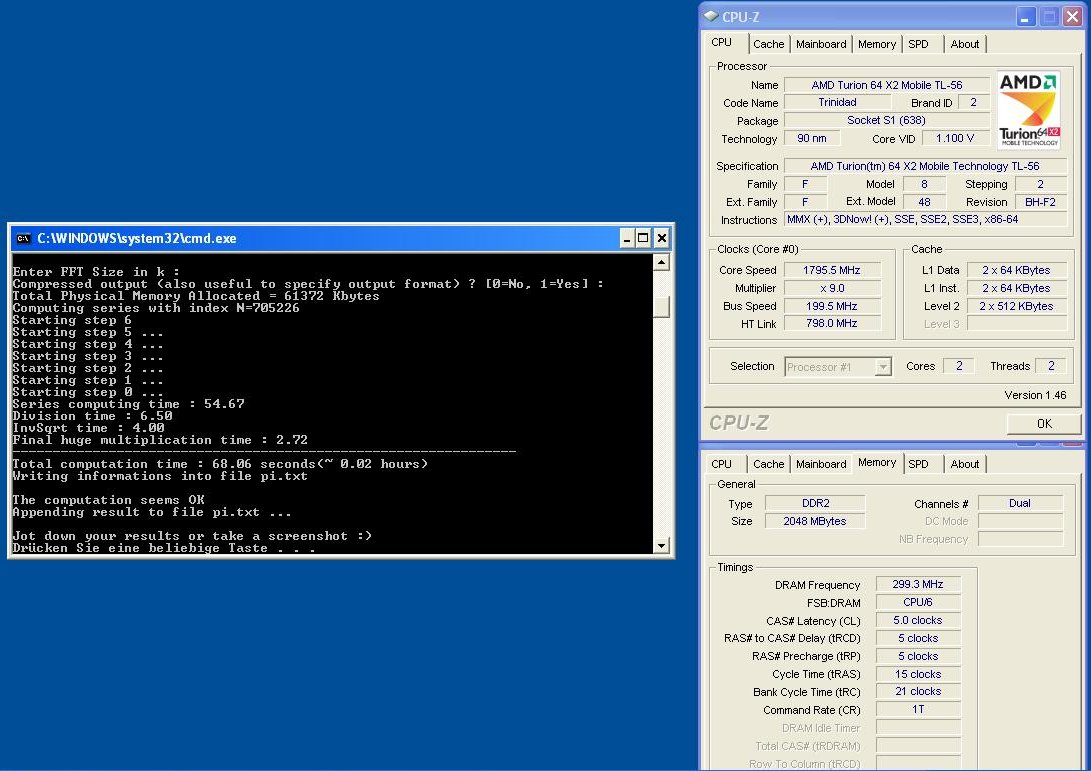The height and width of the screenshot is (771, 1091).
Task: Click the processor Name field value
Action: pyautogui.click(x=886, y=85)
